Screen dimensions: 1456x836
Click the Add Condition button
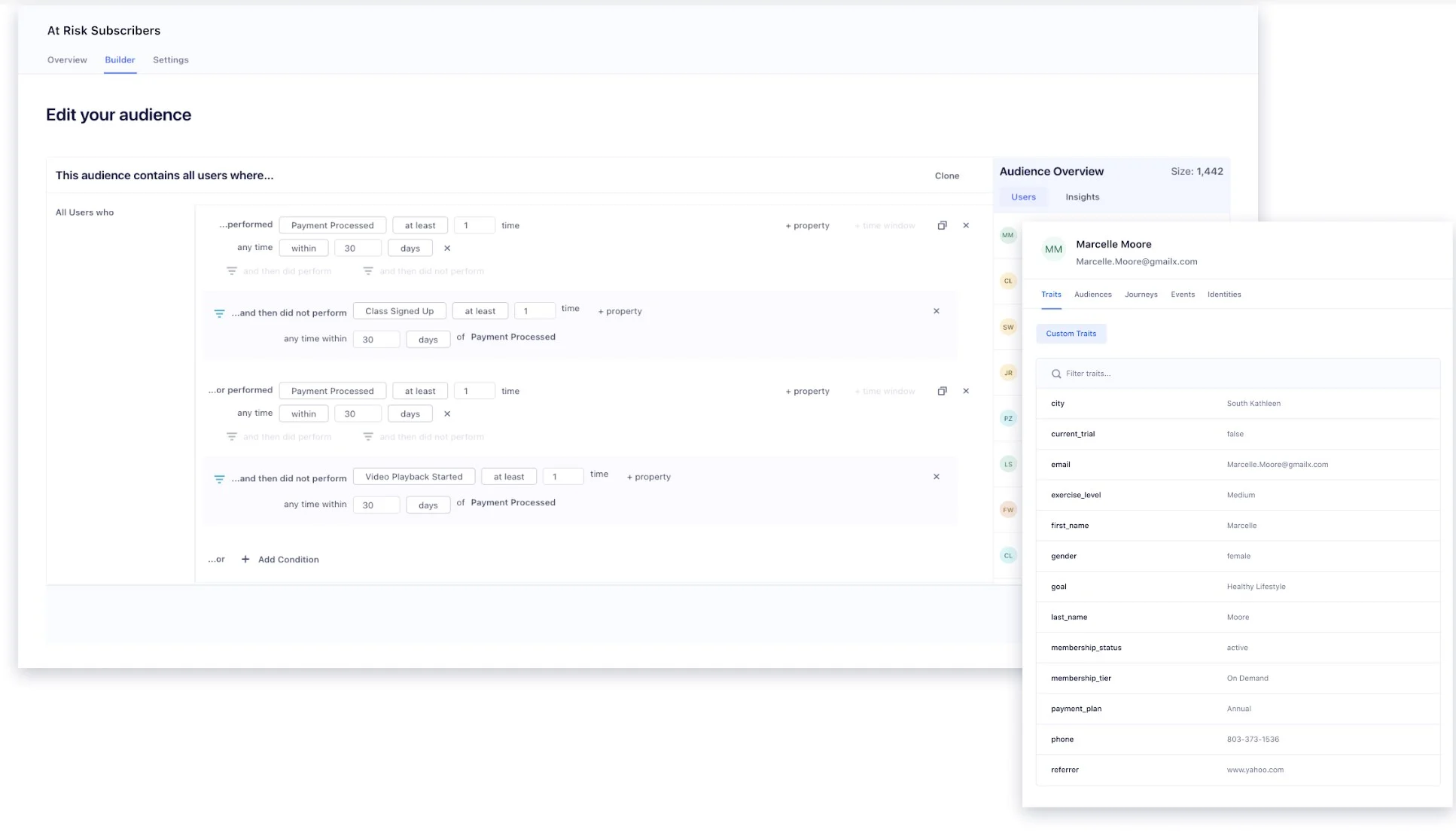coord(279,559)
